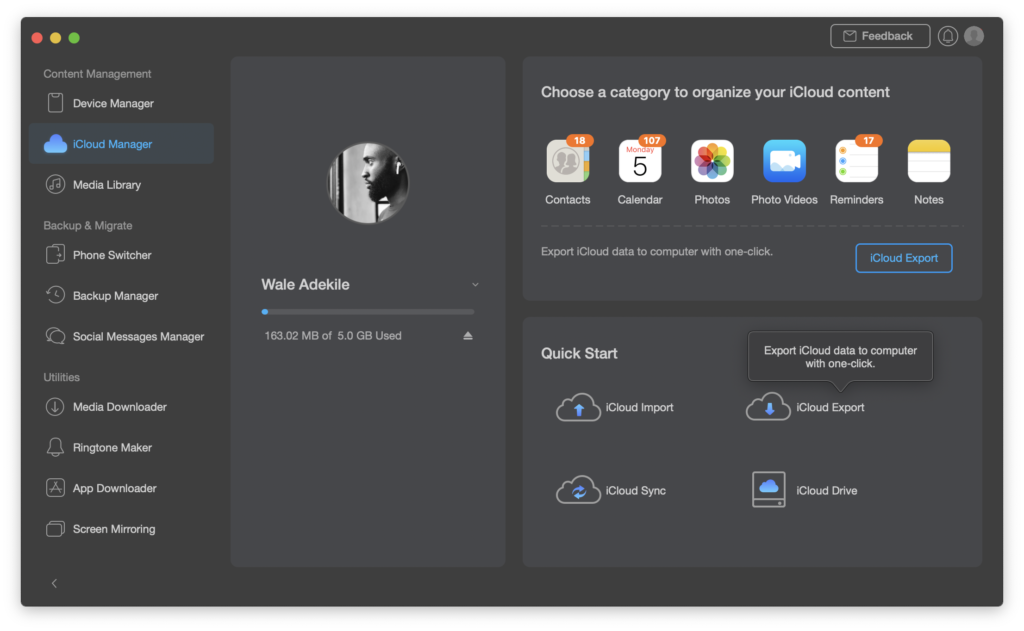Click the iCloud Import label
The height and width of the screenshot is (631, 1024).
point(639,407)
